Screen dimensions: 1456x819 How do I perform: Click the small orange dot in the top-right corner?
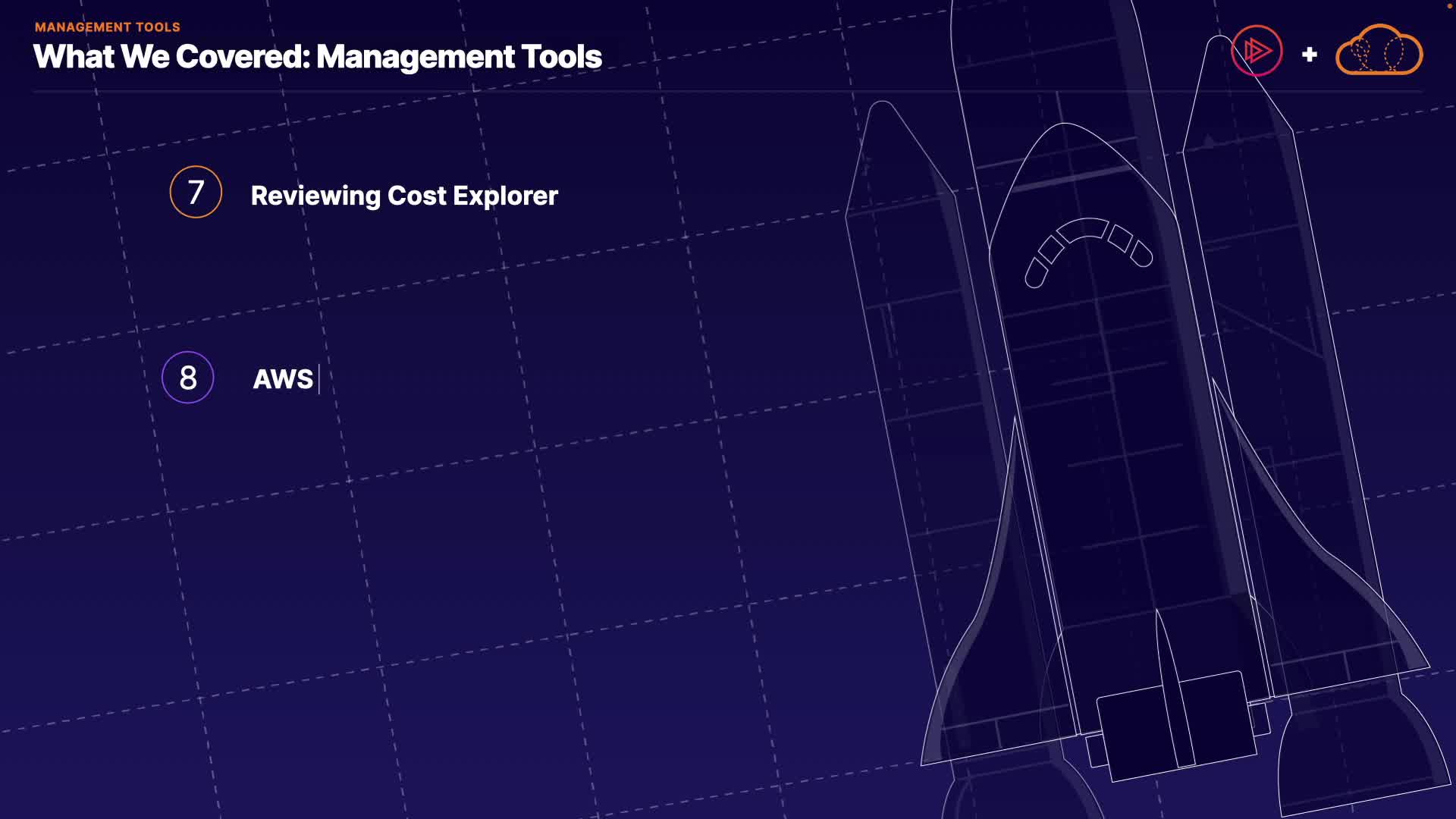point(1448,6)
